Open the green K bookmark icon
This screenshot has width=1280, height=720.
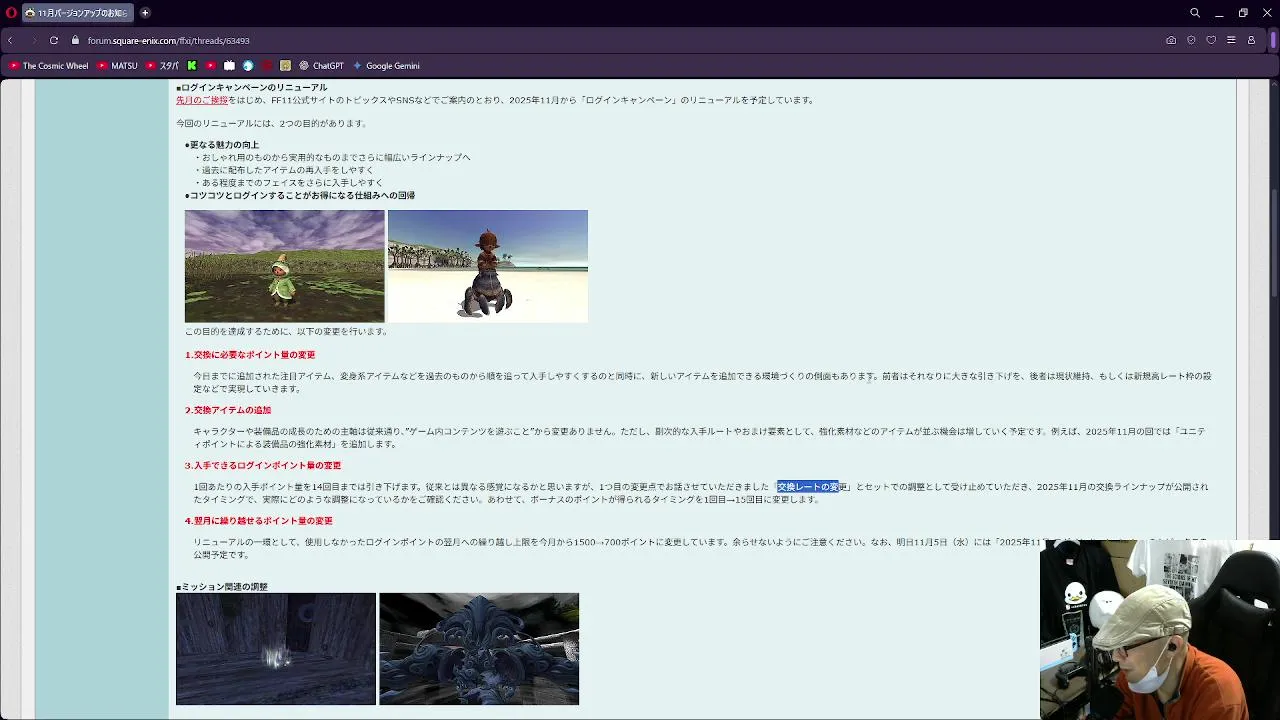tap(192, 66)
